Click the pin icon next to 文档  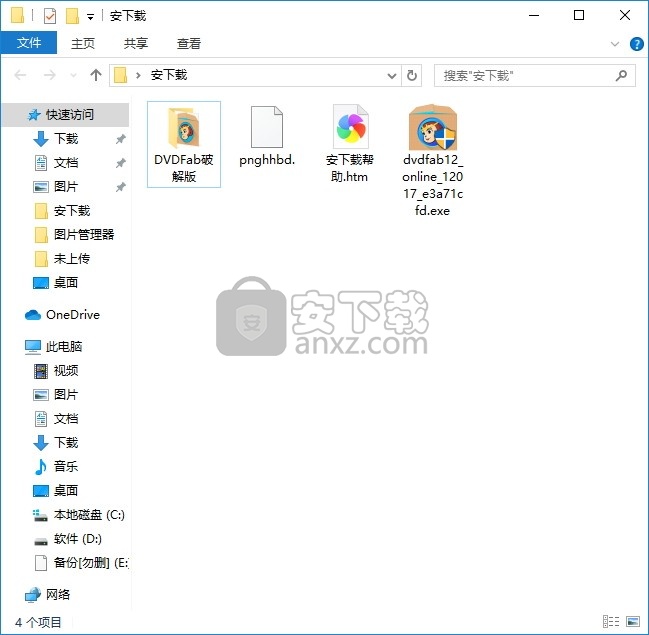click(120, 163)
